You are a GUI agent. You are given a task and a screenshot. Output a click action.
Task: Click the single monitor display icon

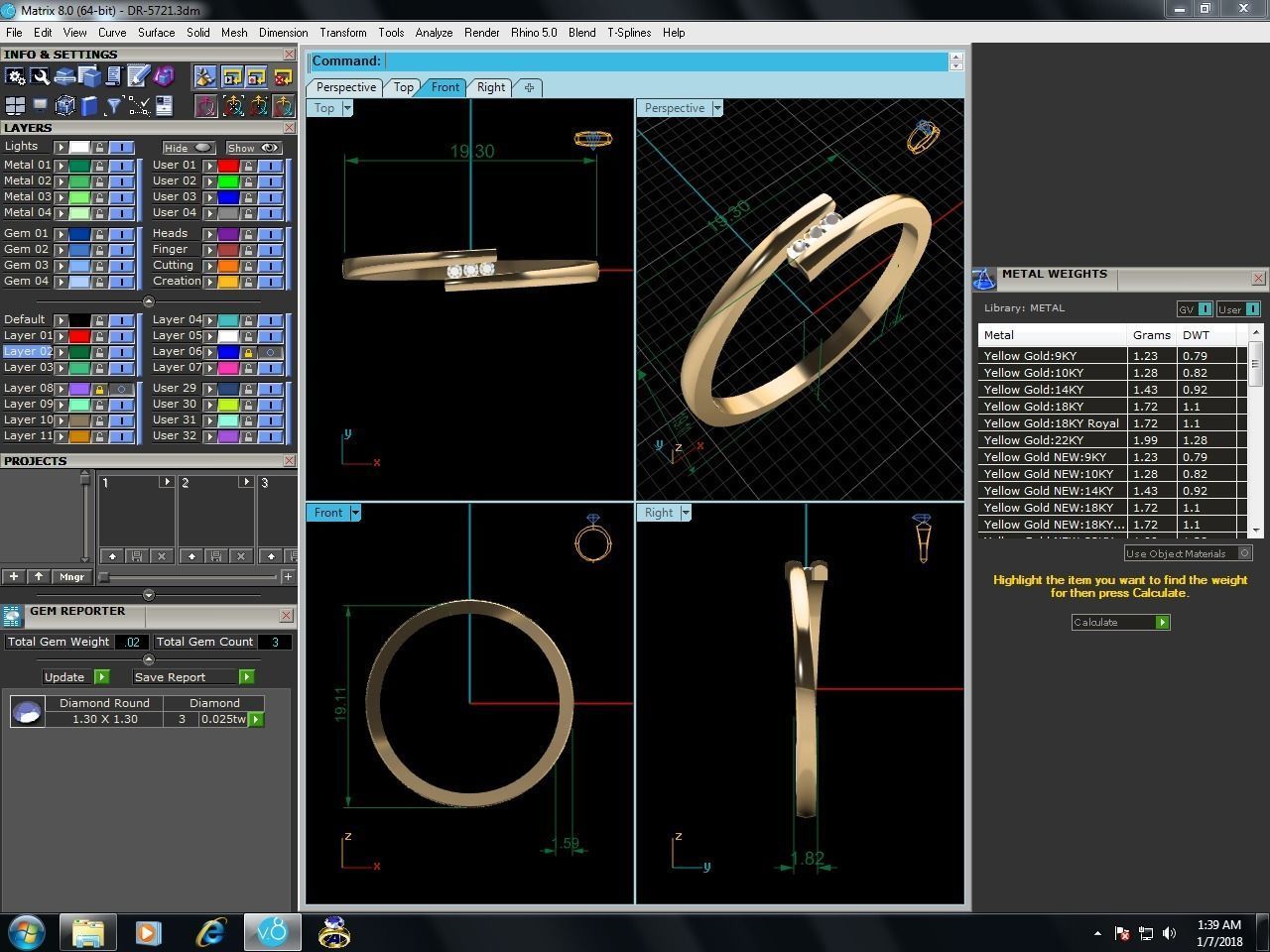click(40, 104)
